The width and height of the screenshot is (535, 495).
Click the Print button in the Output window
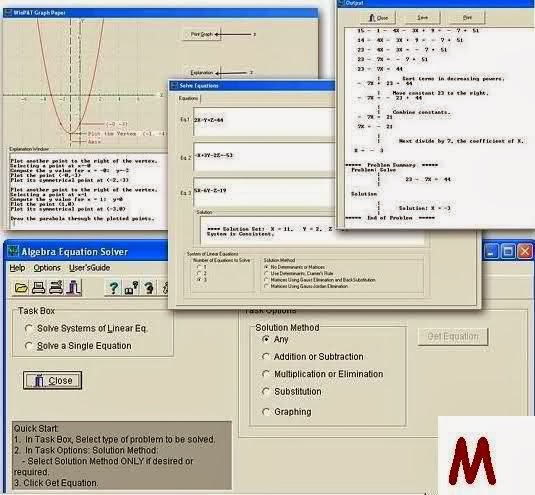(467, 17)
